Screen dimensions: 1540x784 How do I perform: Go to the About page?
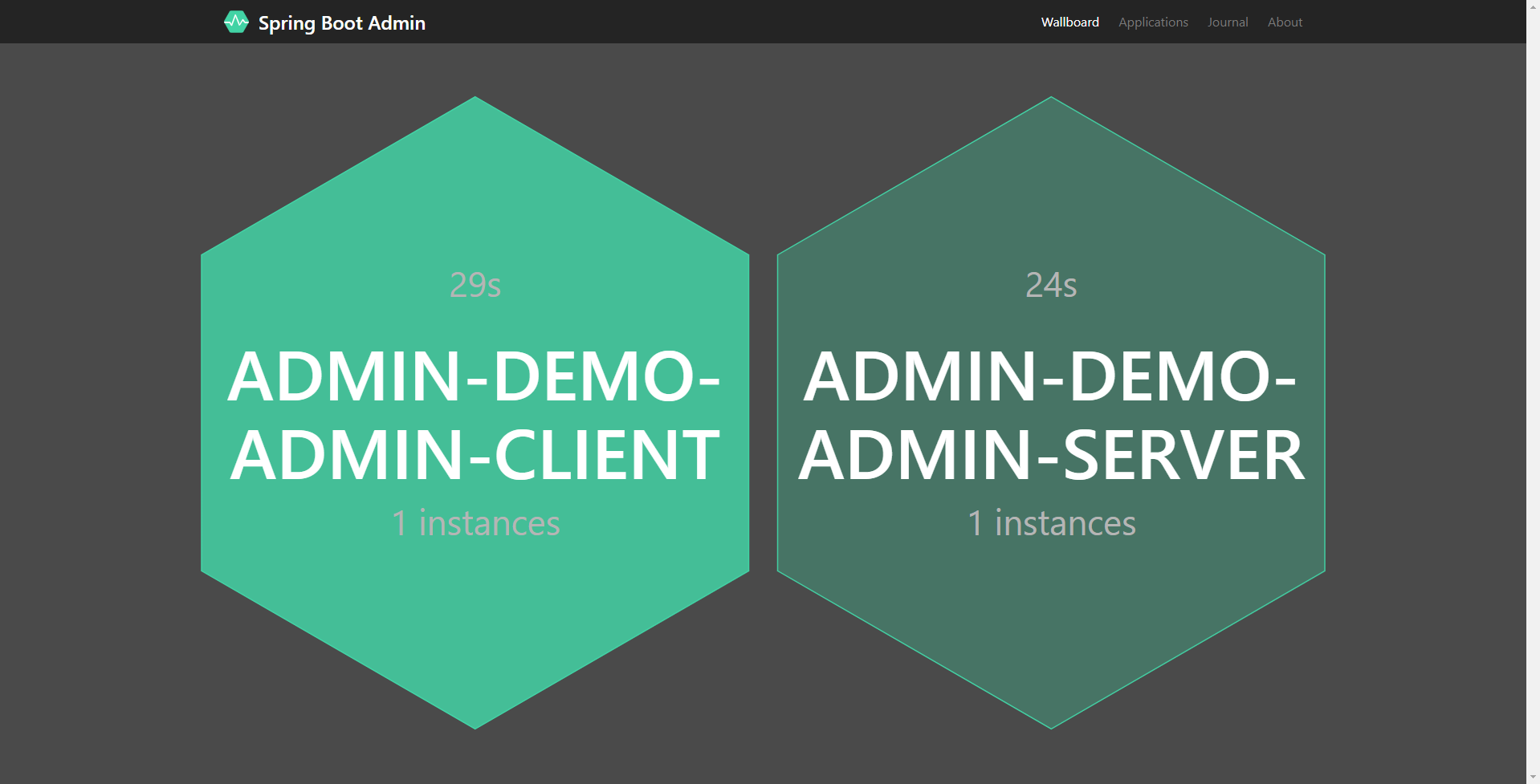(x=1285, y=22)
